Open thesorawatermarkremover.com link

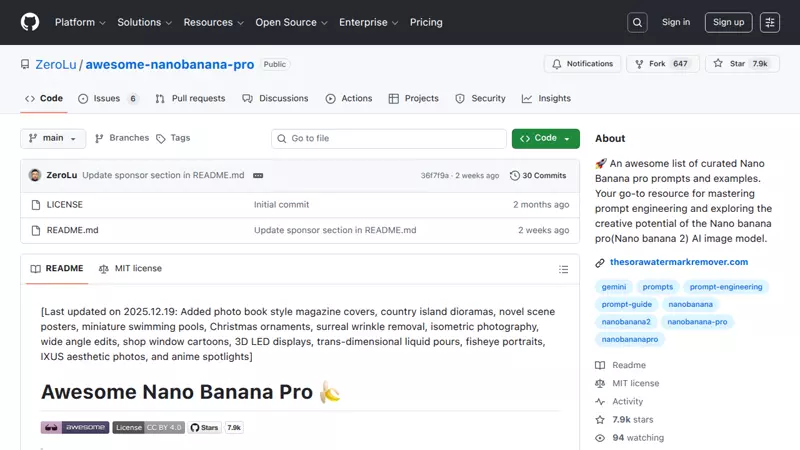pos(679,262)
